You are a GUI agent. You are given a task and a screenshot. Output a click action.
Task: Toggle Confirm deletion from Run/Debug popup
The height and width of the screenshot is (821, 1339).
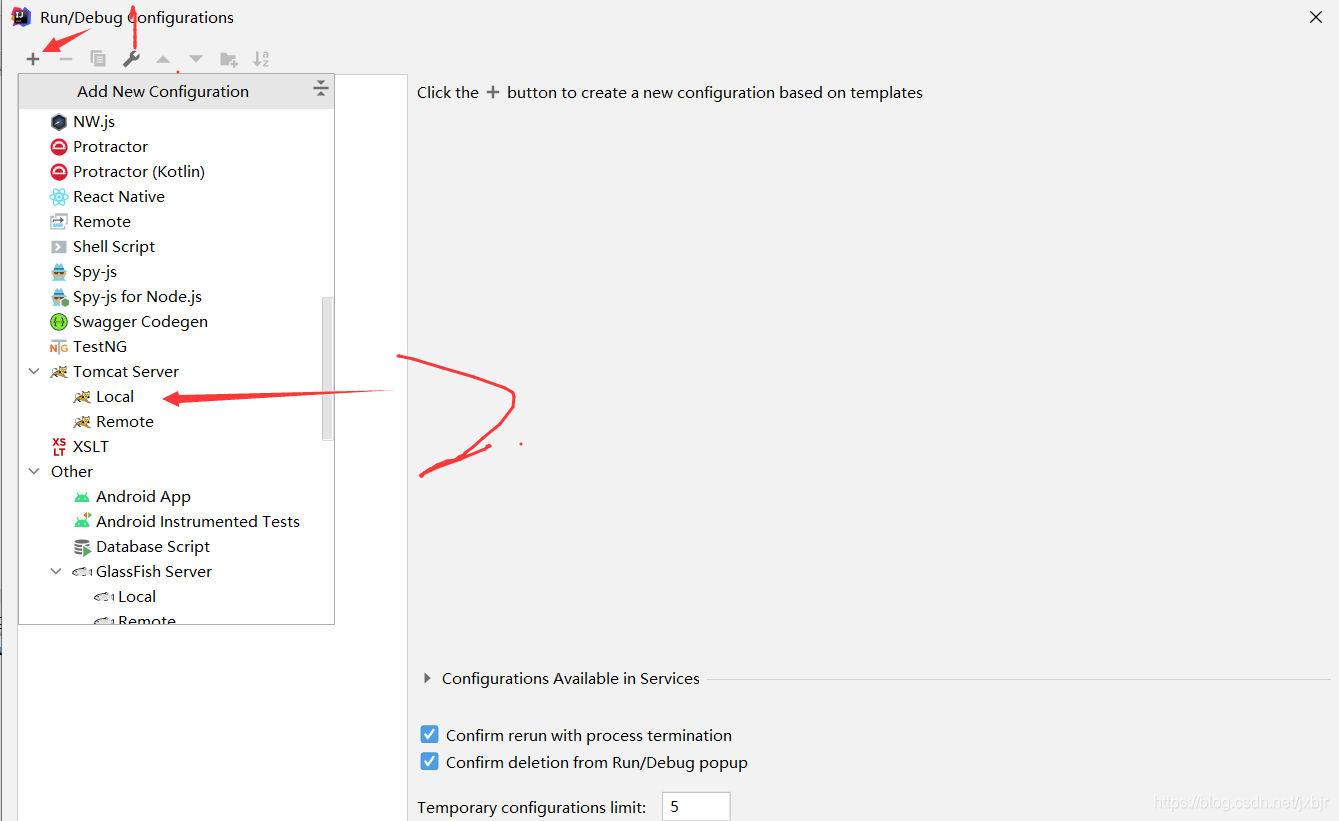point(430,762)
